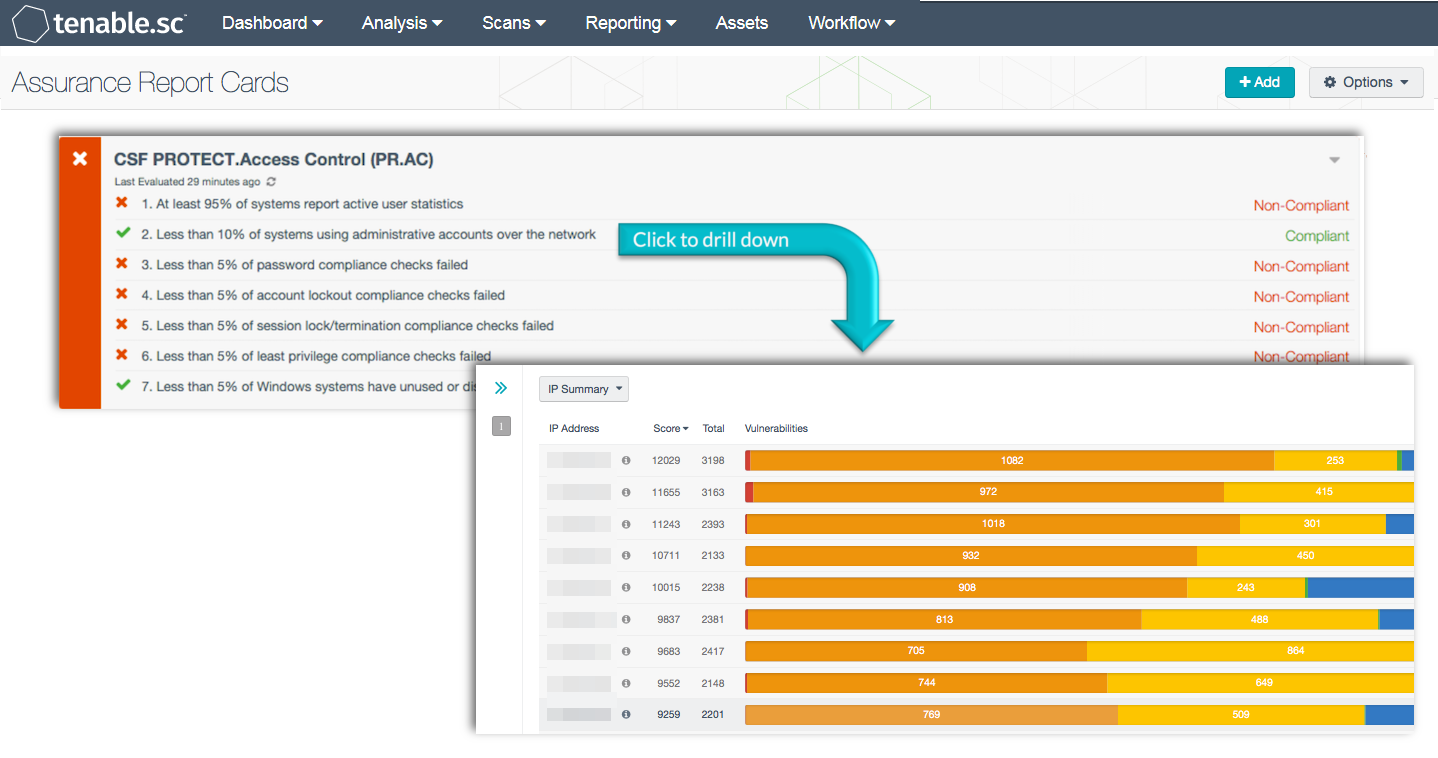
Task: Click orange bar segment showing 1082
Action: [1012, 460]
